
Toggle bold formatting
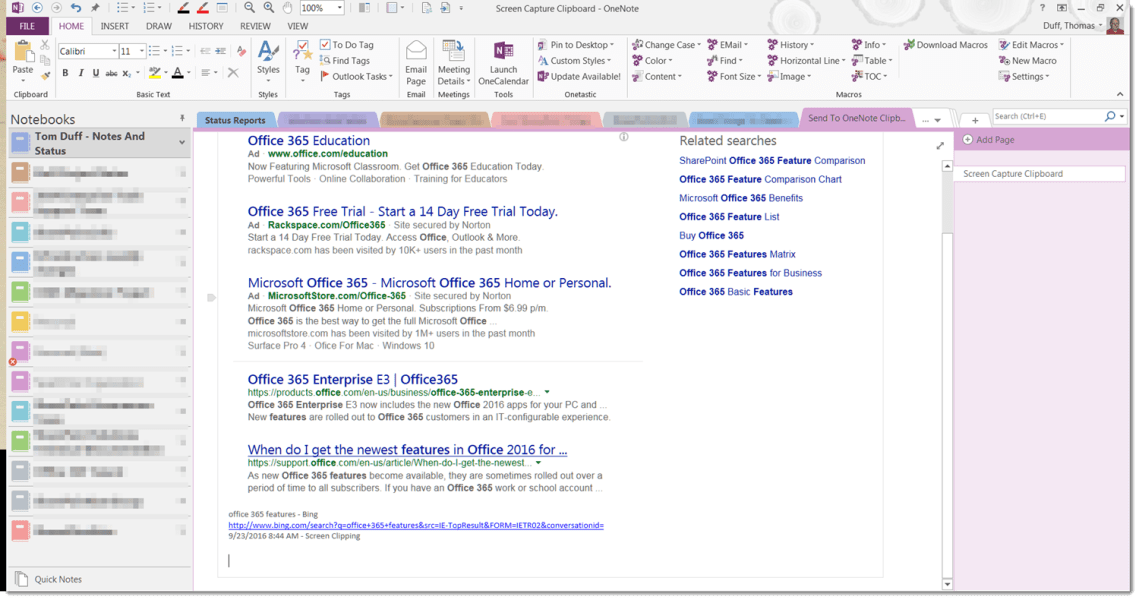(x=64, y=73)
